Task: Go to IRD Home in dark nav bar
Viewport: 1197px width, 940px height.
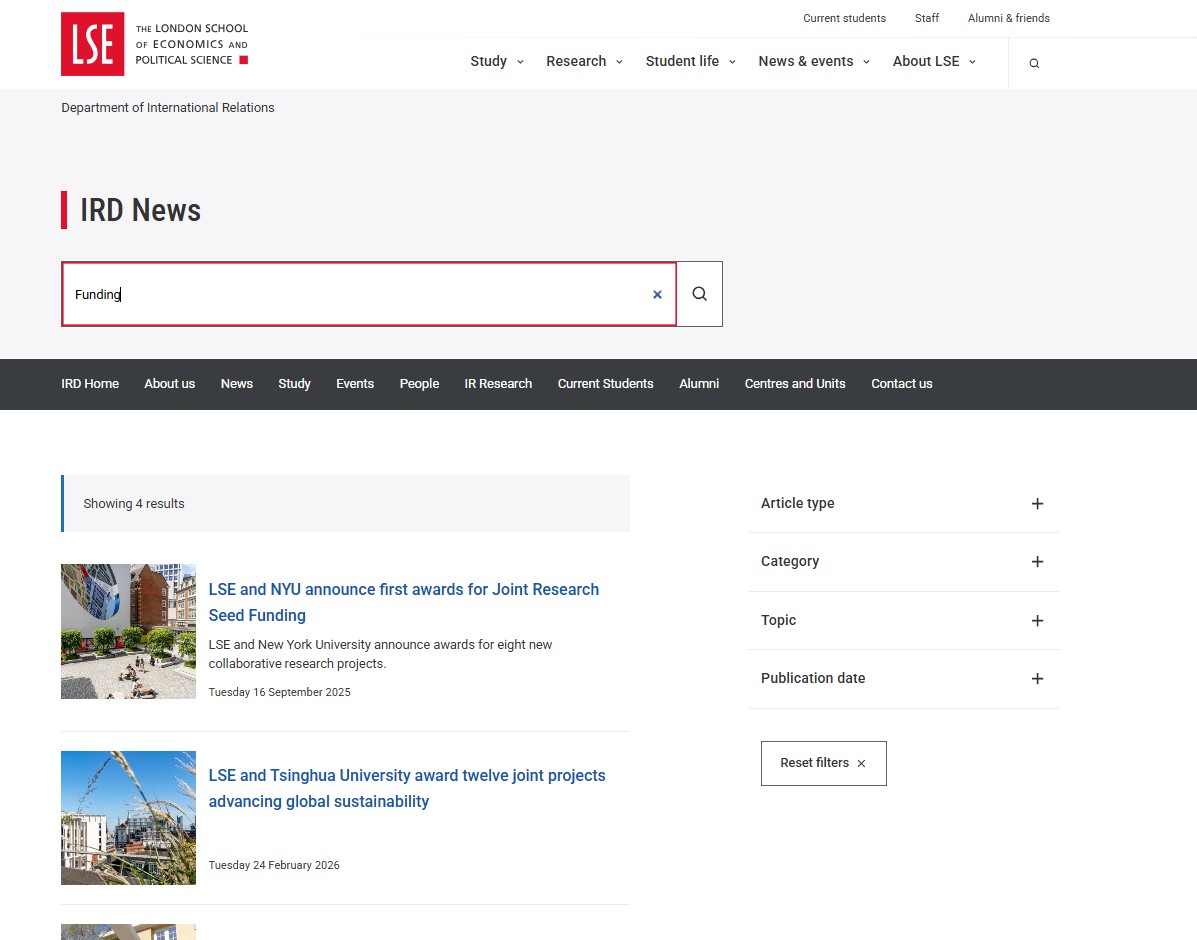Action: point(90,383)
